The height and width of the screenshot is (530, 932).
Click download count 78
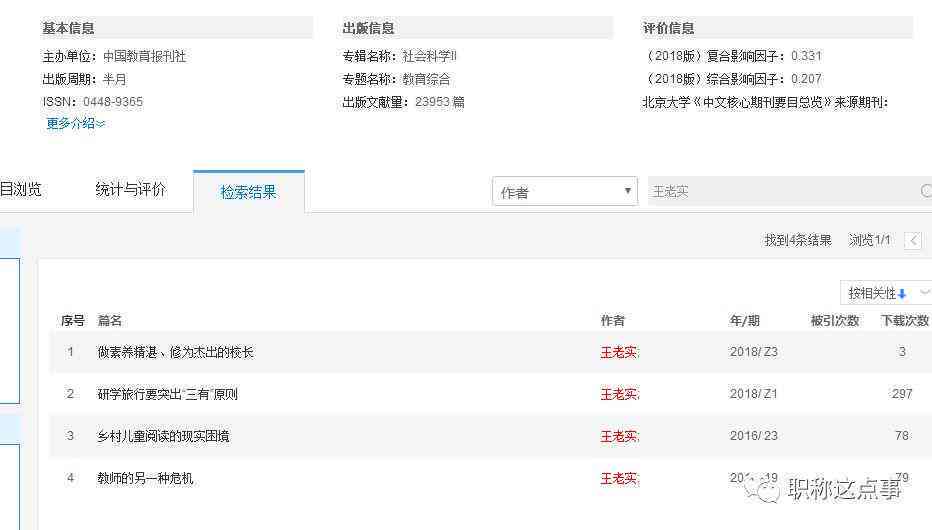point(902,436)
